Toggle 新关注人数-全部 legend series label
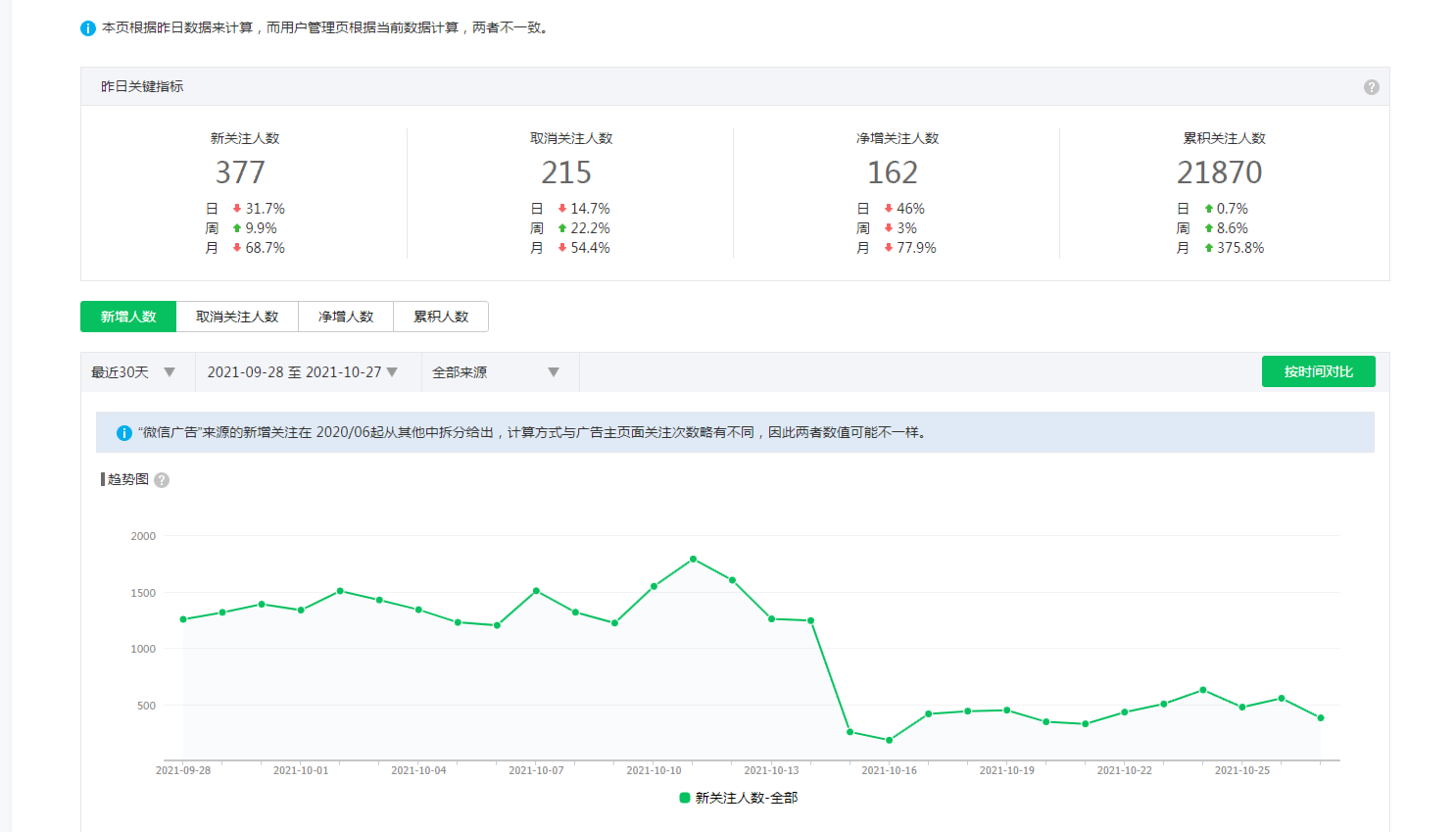1456x832 pixels. [x=746, y=798]
